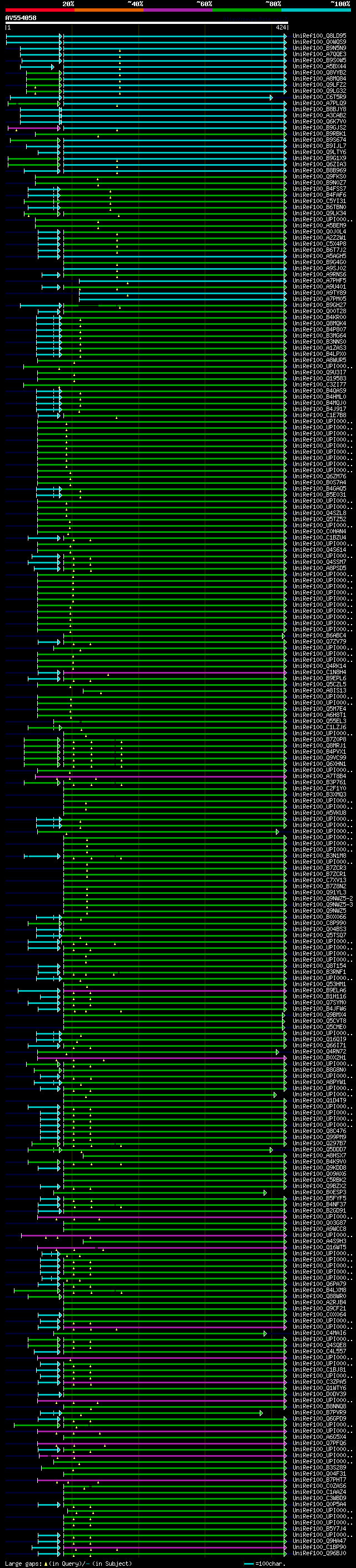Select label UniRef100_C3ZI77
The width and height of the screenshot is (356, 1568).
pos(319,385)
